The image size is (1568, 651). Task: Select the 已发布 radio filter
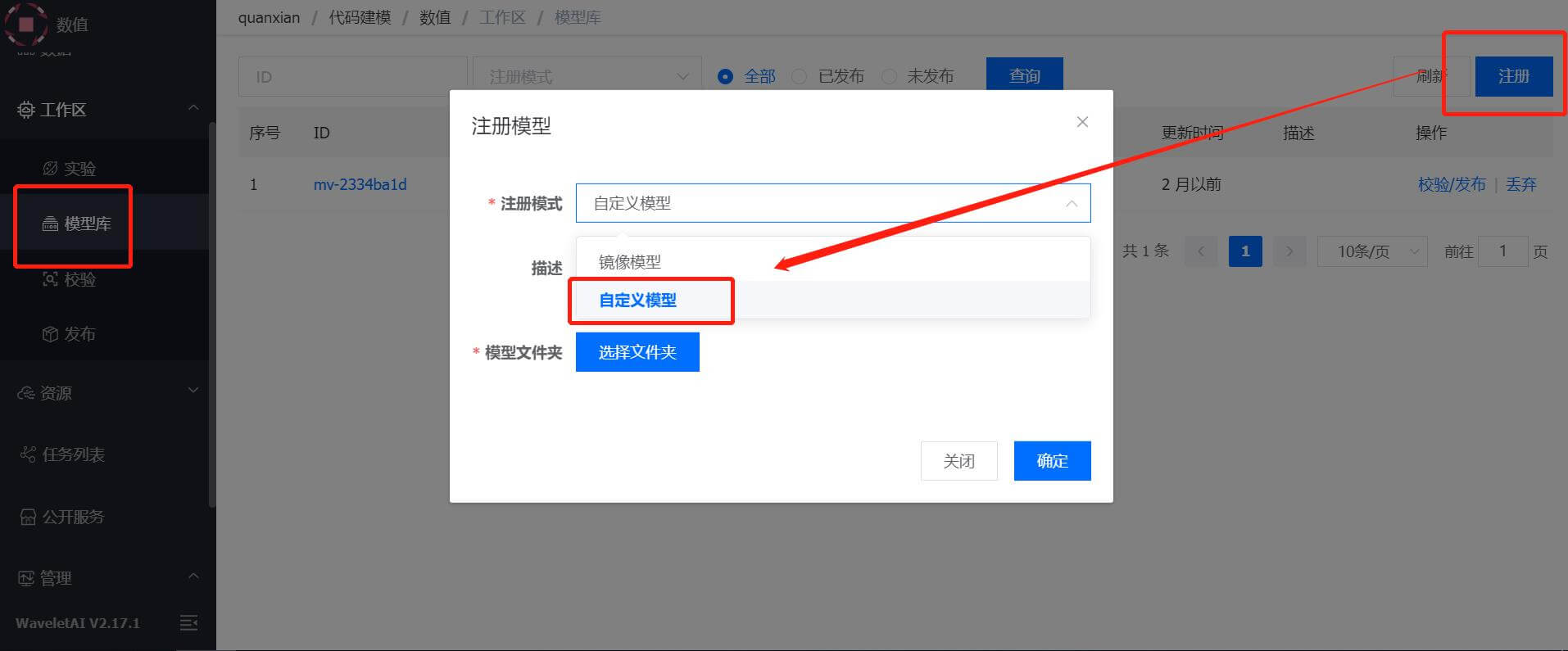800,76
